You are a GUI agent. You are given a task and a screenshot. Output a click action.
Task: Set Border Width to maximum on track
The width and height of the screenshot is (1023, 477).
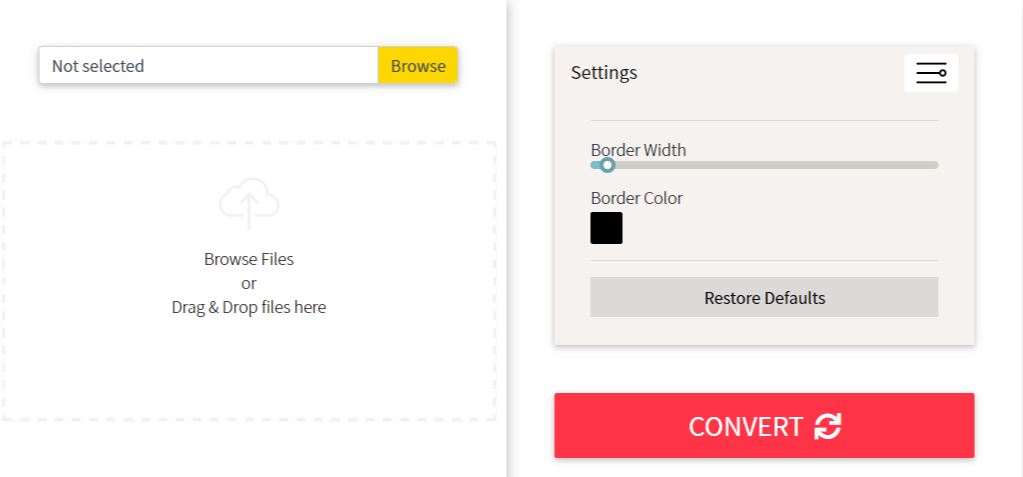click(x=936, y=165)
